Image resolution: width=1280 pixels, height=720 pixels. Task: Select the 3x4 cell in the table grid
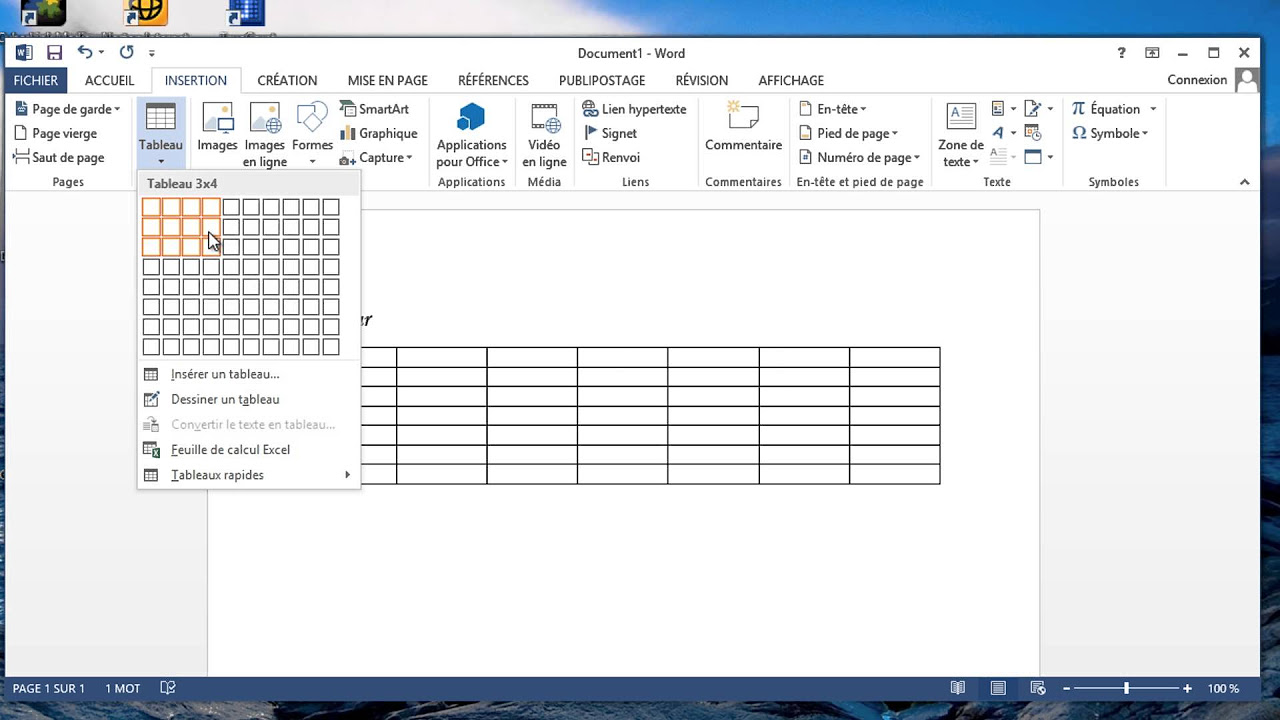coord(211,247)
